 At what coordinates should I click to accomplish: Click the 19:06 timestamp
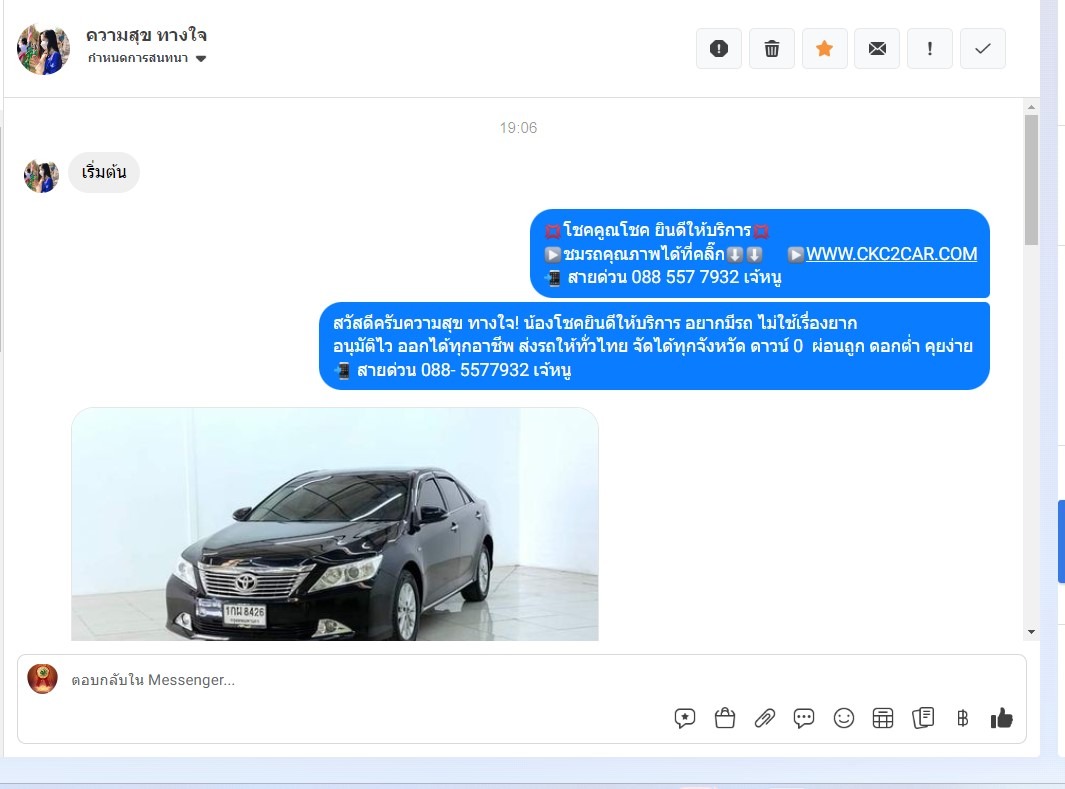[518, 128]
